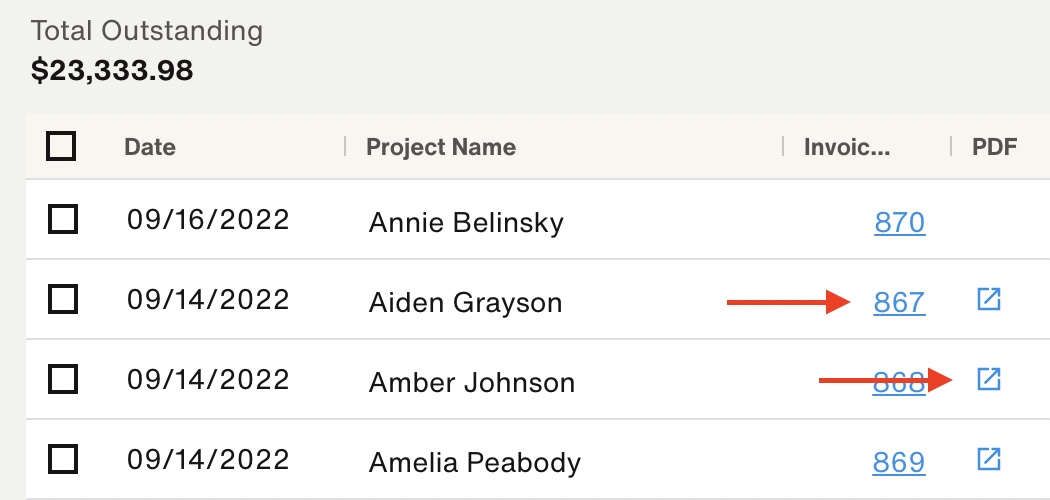The height and width of the screenshot is (500, 1050).
Task: Open invoice number 867 link
Action: click(x=899, y=303)
